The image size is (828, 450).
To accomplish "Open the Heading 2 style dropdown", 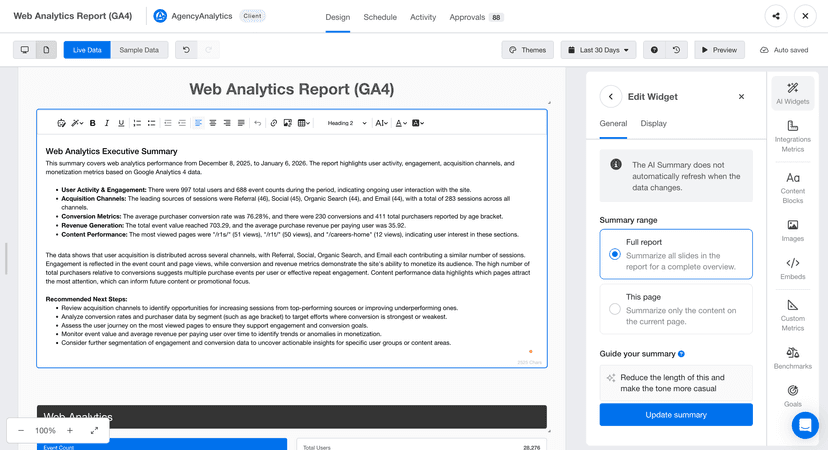I will [x=346, y=123].
